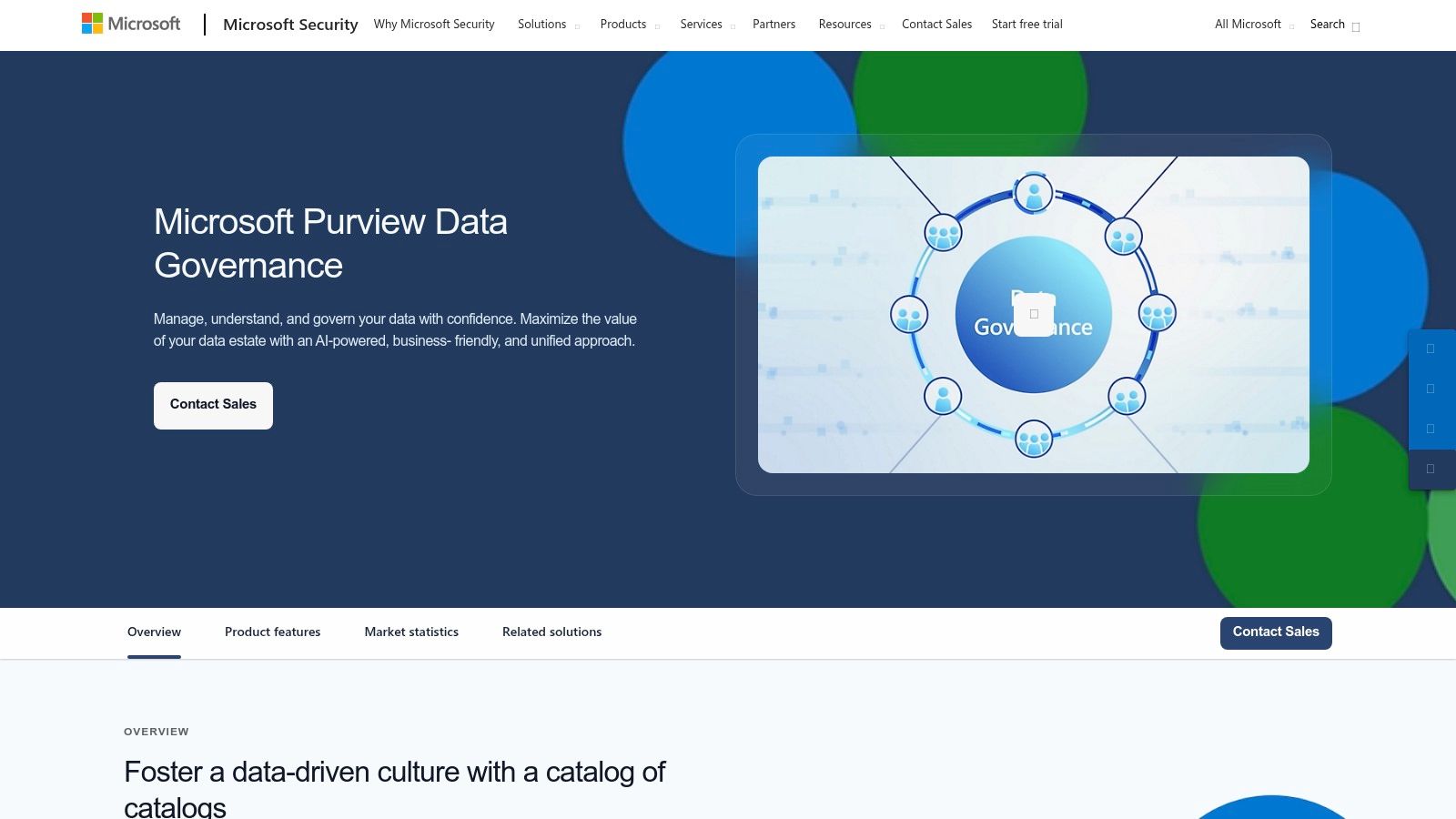Image resolution: width=1456 pixels, height=819 pixels.
Task: Open the Search box in header
Action: 1335,25
